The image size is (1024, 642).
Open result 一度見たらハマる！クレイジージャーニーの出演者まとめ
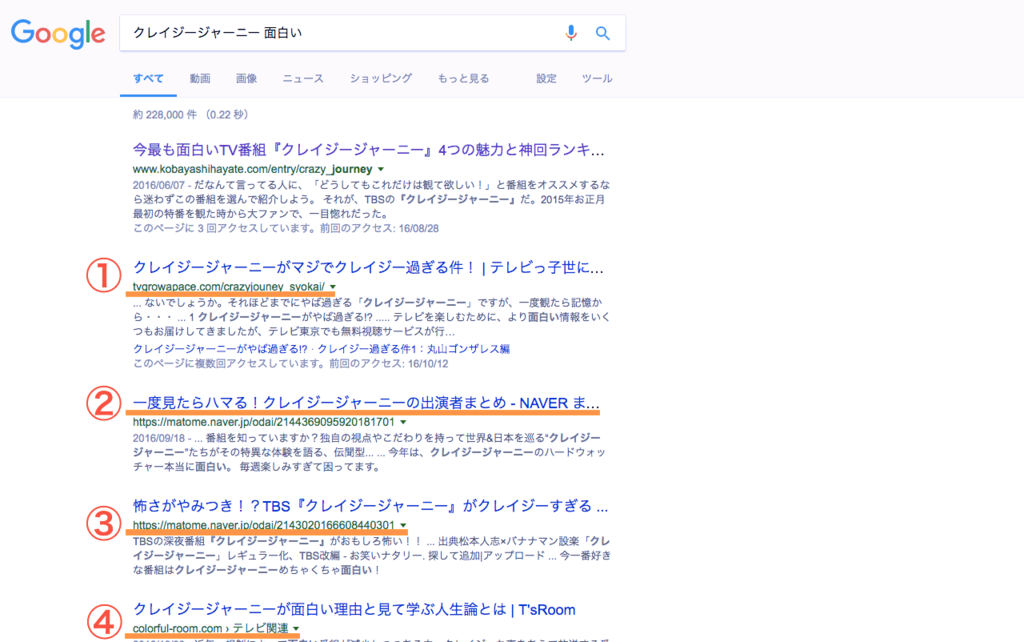tap(366, 403)
